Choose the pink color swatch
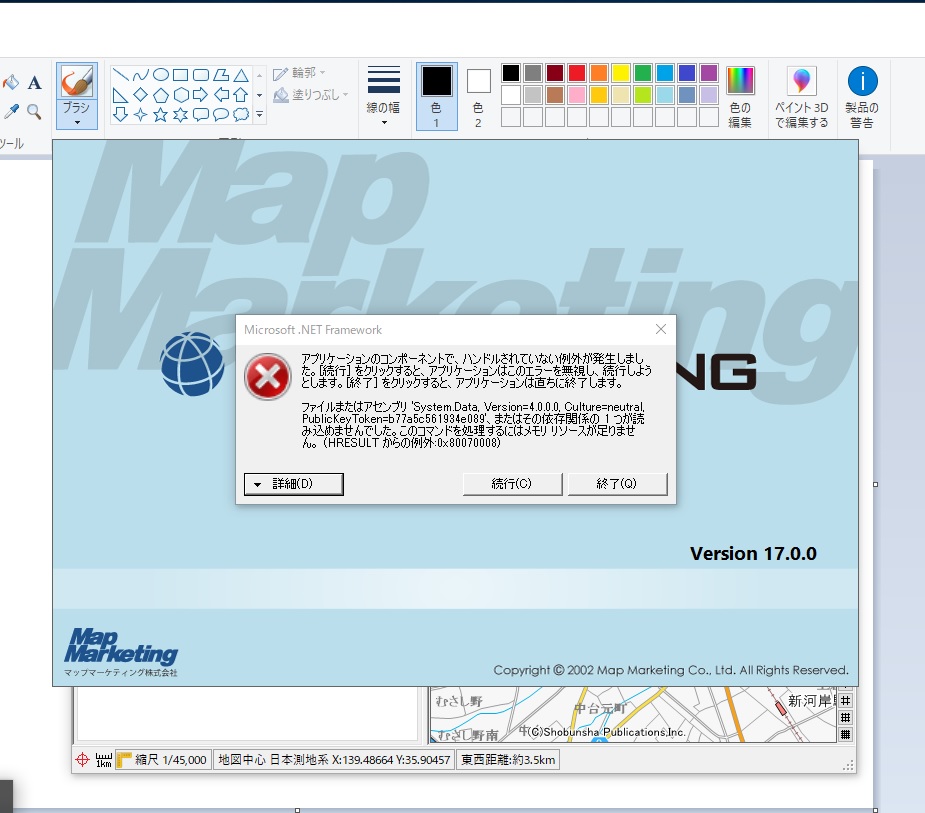The width and height of the screenshot is (925, 813). pos(577,95)
